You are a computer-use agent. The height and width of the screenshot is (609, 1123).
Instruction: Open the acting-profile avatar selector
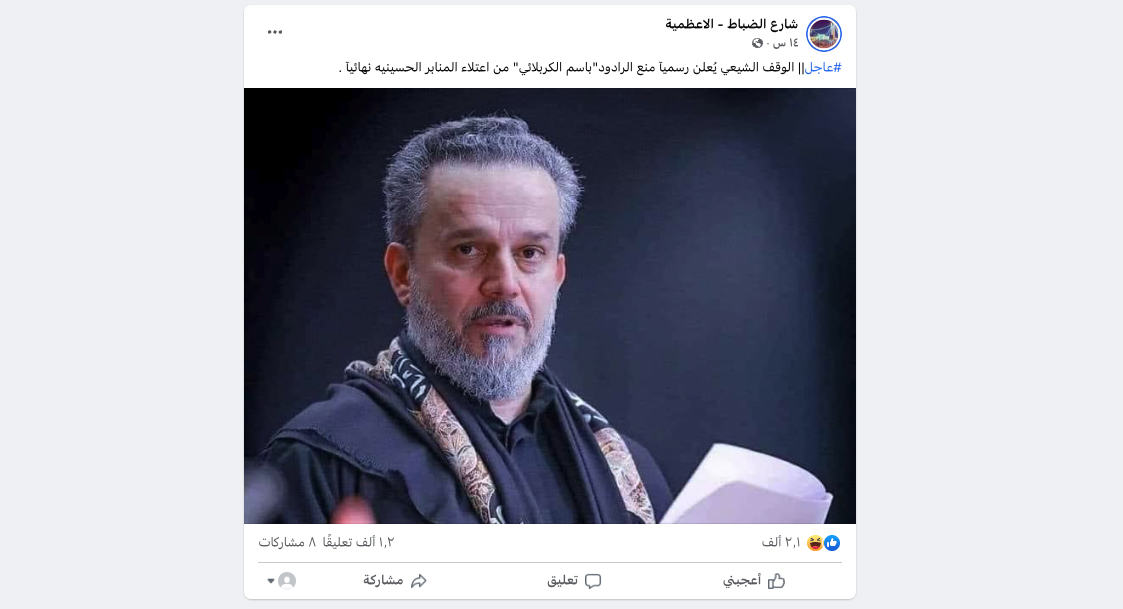287,580
